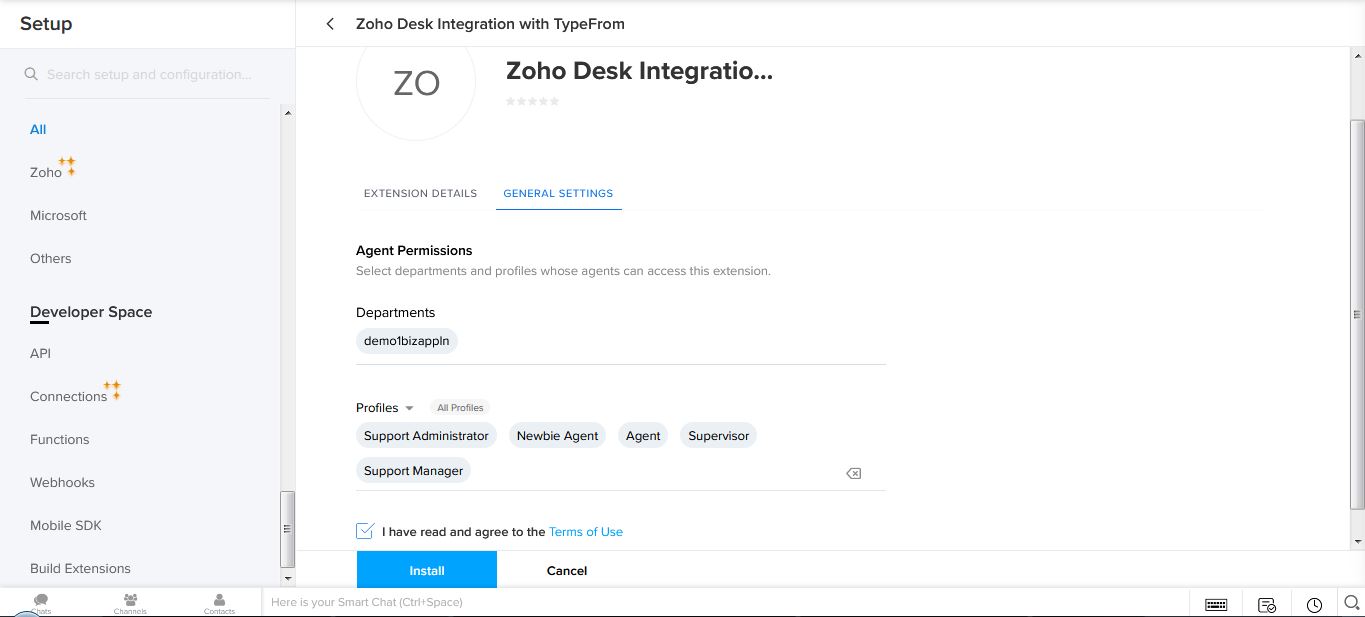Expand the Profiles dropdown arrow
Screen dimensions: 1365x617
pos(409,408)
